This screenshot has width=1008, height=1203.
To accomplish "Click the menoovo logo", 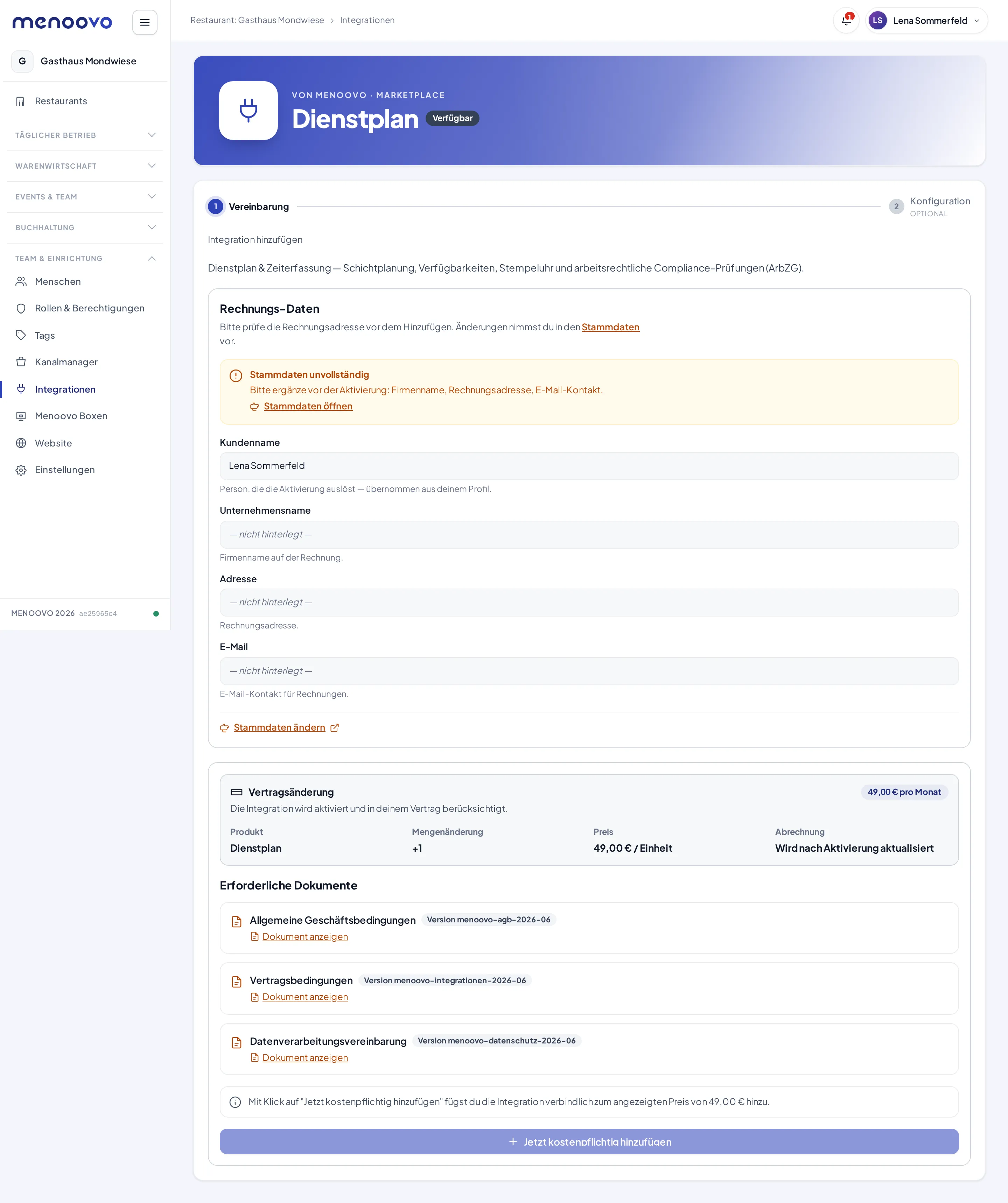I will click(x=62, y=22).
